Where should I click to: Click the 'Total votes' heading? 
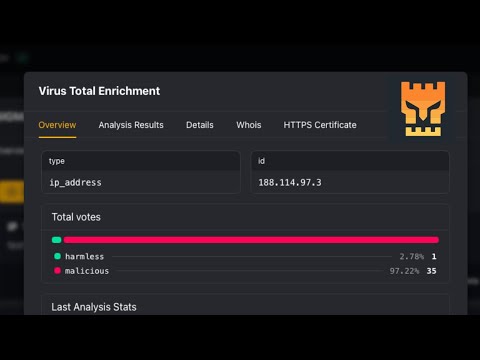tap(76, 217)
